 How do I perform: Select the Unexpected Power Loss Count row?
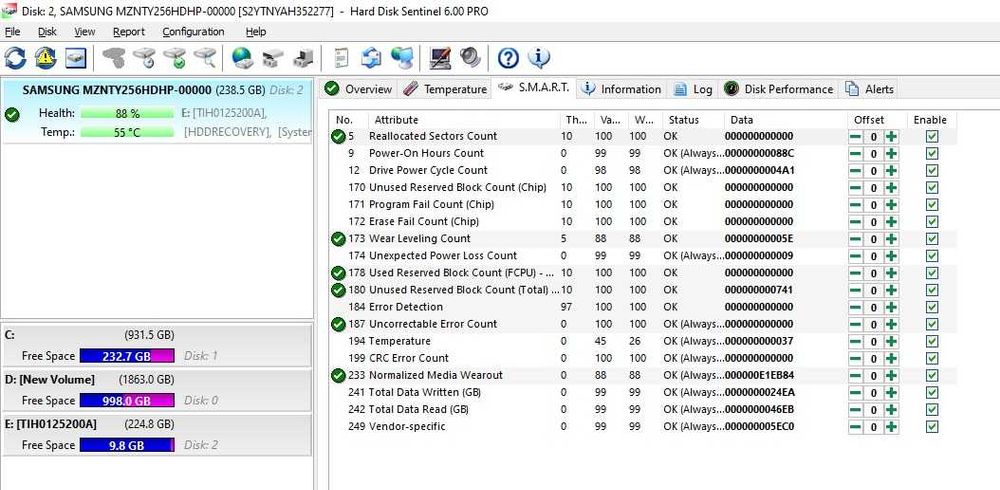643,256
